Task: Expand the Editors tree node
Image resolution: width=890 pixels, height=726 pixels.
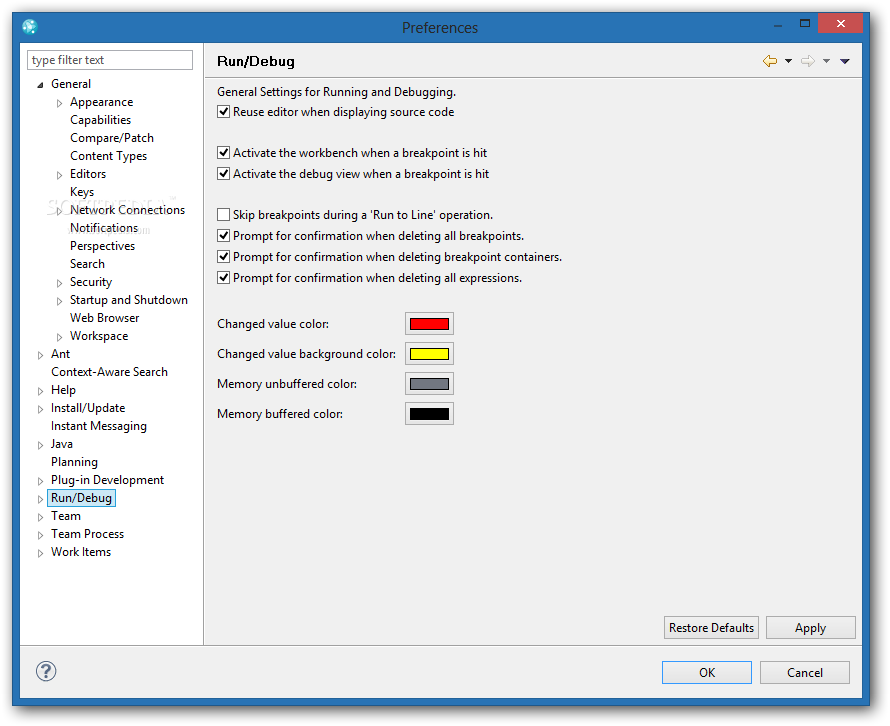Action: pyautogui.click(x=60, y=175)
